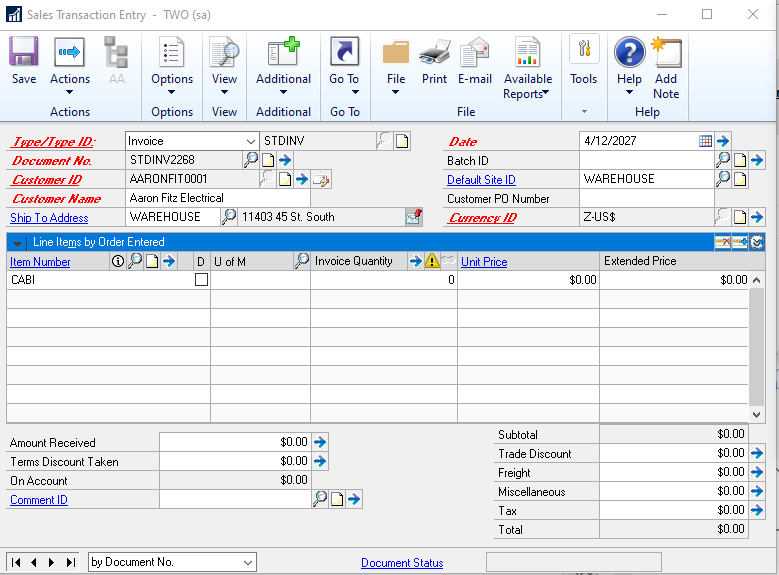Open the Date calendar picker
The height and width of the screenshot is (575, 779).
click(705, 141)
